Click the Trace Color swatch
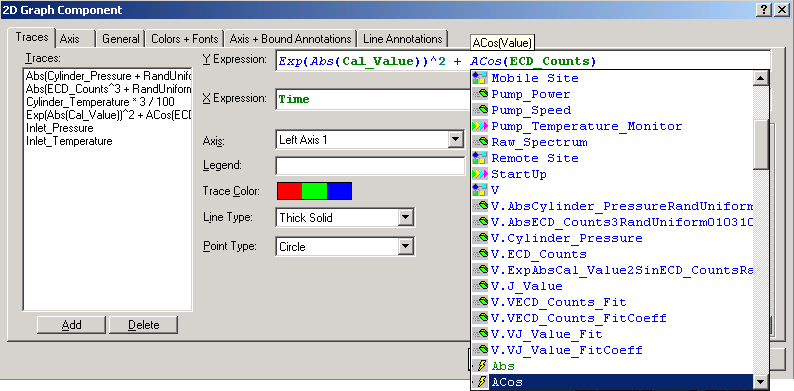The image size is (794, 391). (314, 191)
